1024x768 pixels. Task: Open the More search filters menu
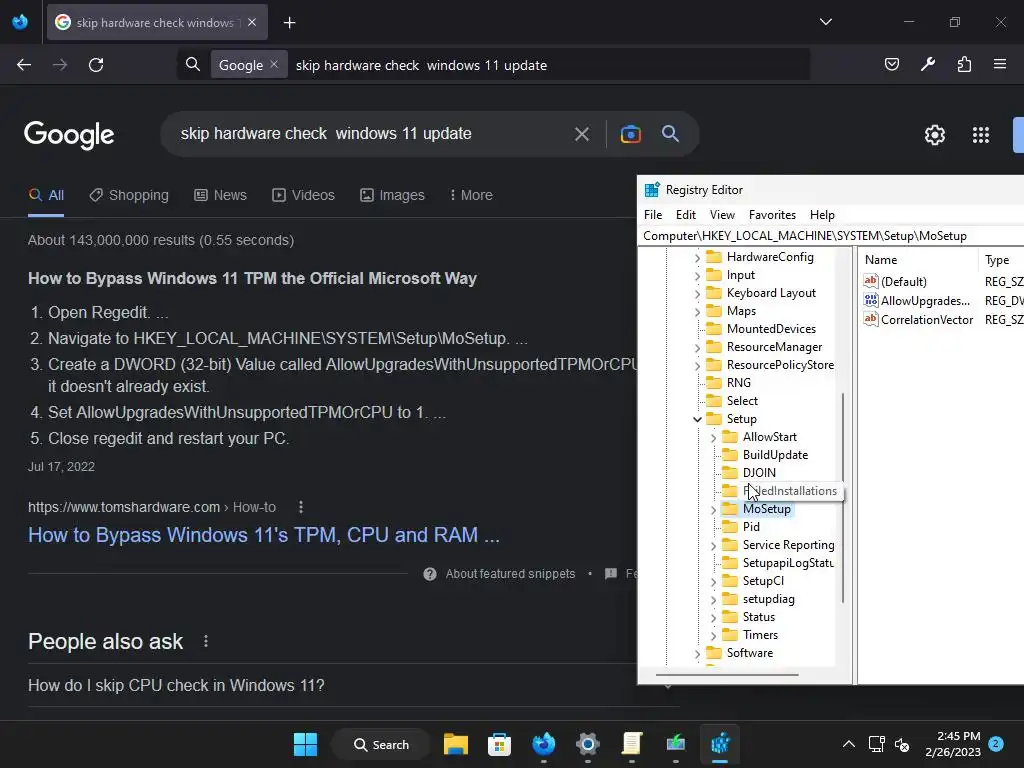(471, 195)
